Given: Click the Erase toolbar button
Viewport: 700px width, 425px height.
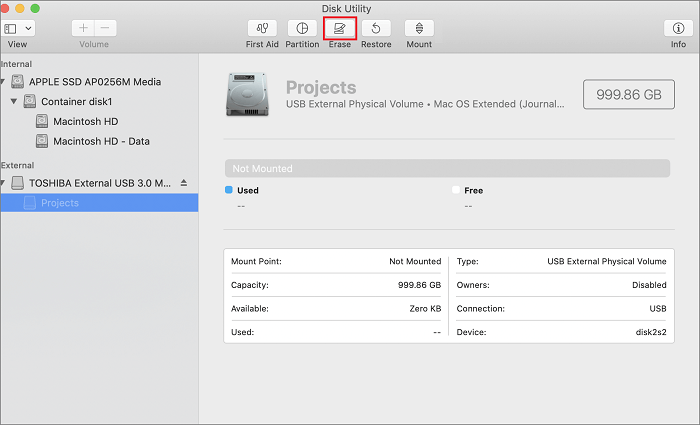Looking at the screenshot, I should 340,29.
